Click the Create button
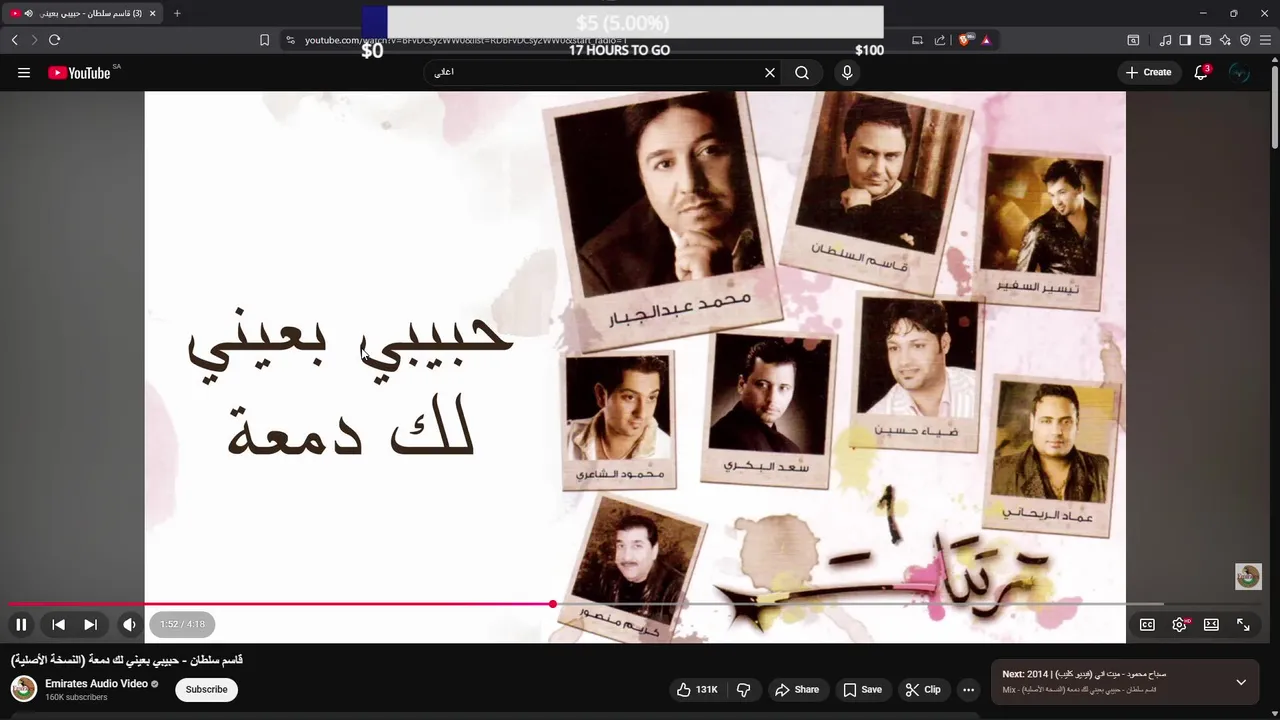The image size is (1280, 720). (x=1148, y=72)
